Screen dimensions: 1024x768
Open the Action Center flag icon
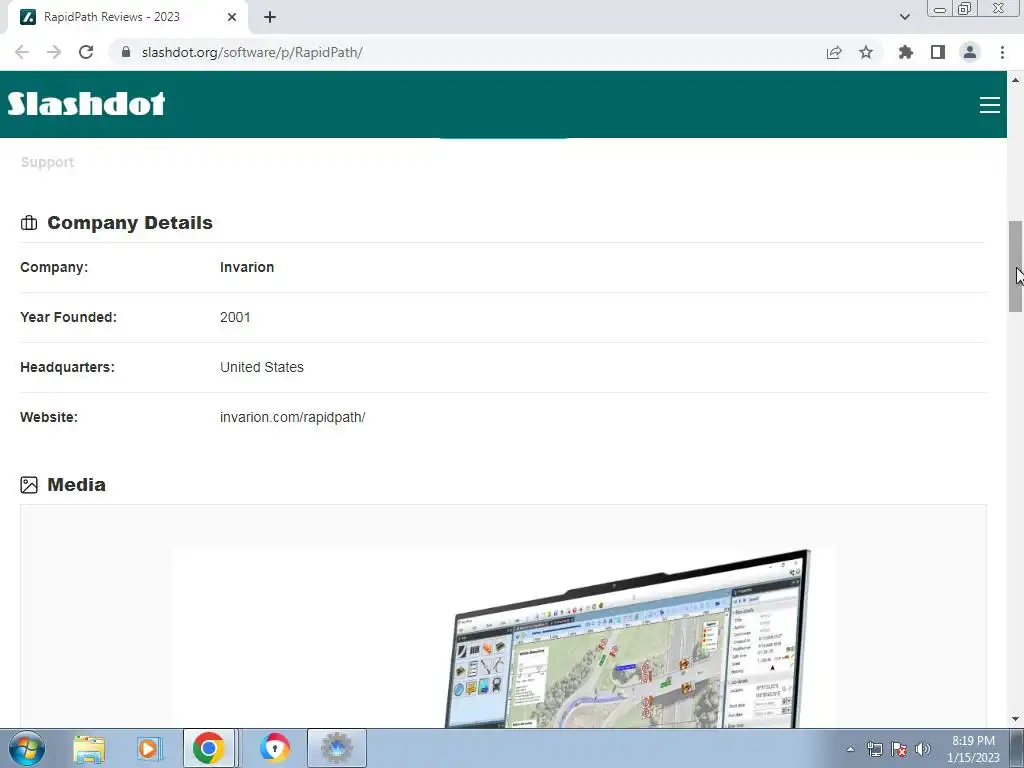899,749
